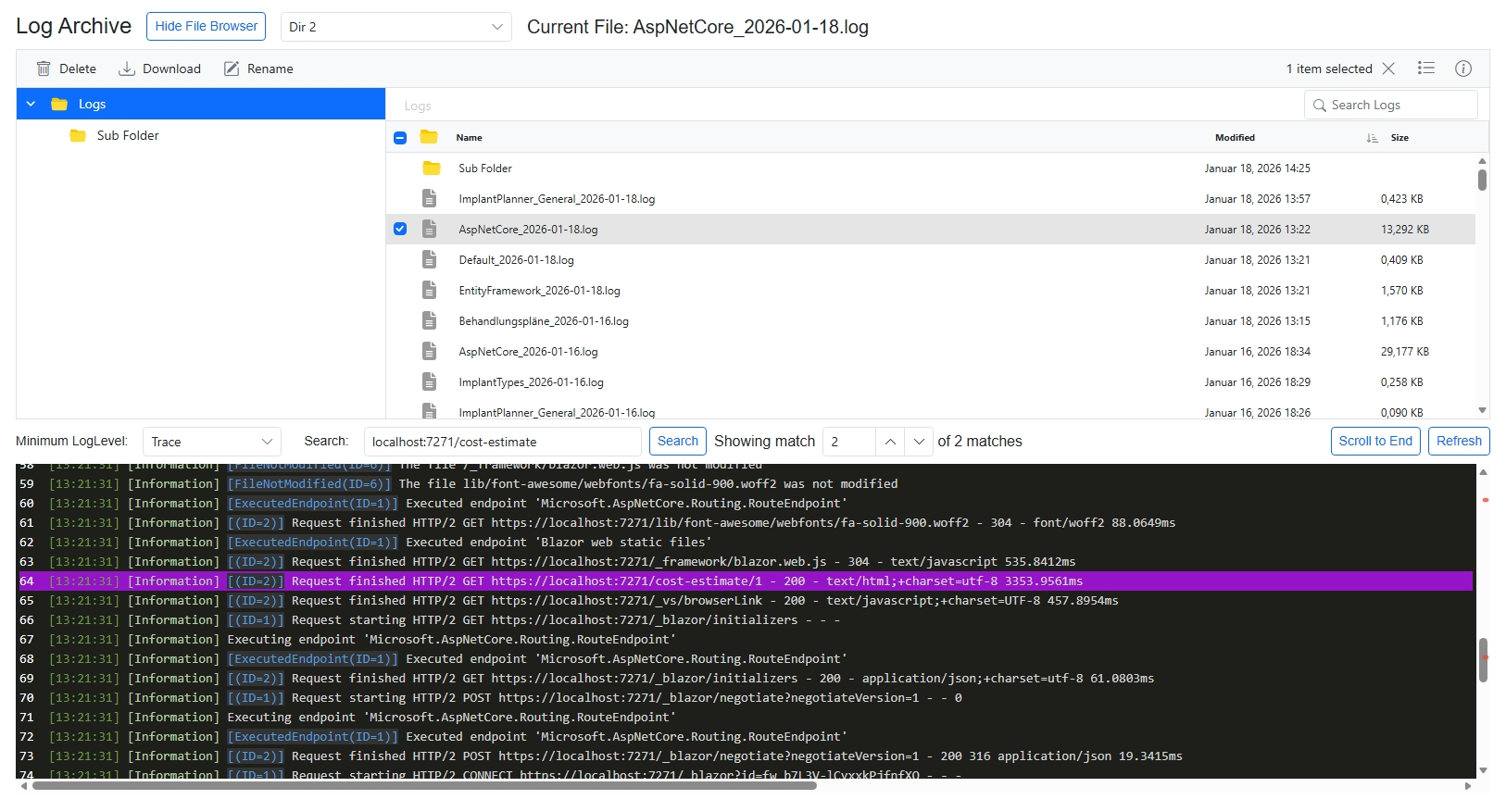Image resolution: width=1506 pixels, height=812 pixels.
Task: Click the Download toolbar item
Action: click(x=159, y=69)
